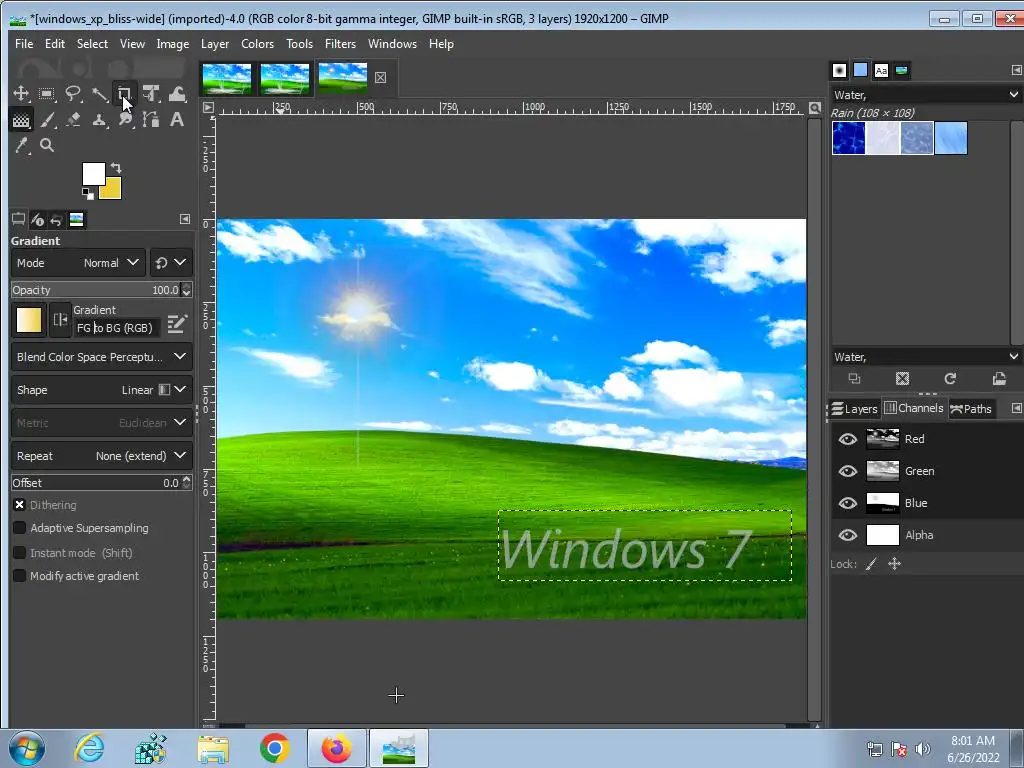Click the foreground white color swatch
1024x768 pixels.
point(91,172)
